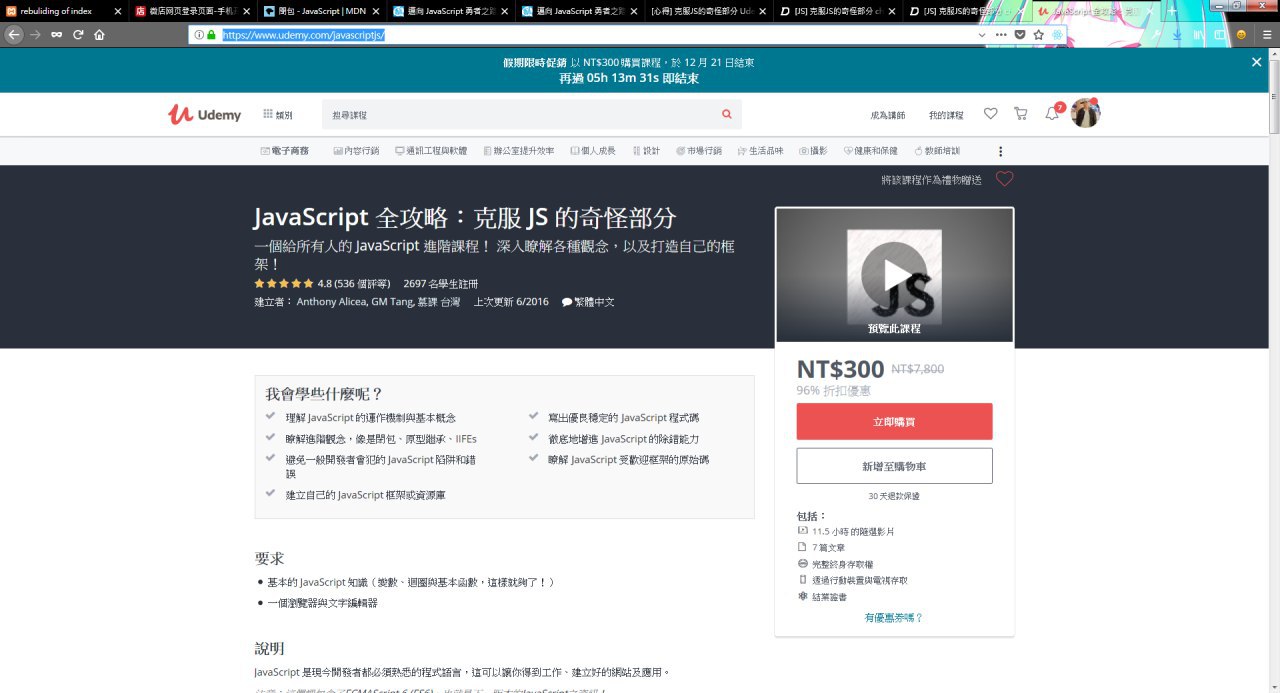
Task: Open URL bar history dropdown arrow
Action: click(982, 34)
